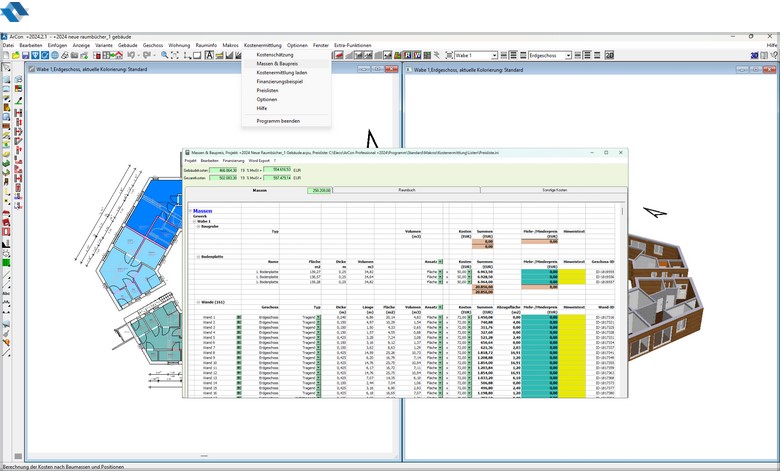Click the frame icon left of Wabe 1

449,55
